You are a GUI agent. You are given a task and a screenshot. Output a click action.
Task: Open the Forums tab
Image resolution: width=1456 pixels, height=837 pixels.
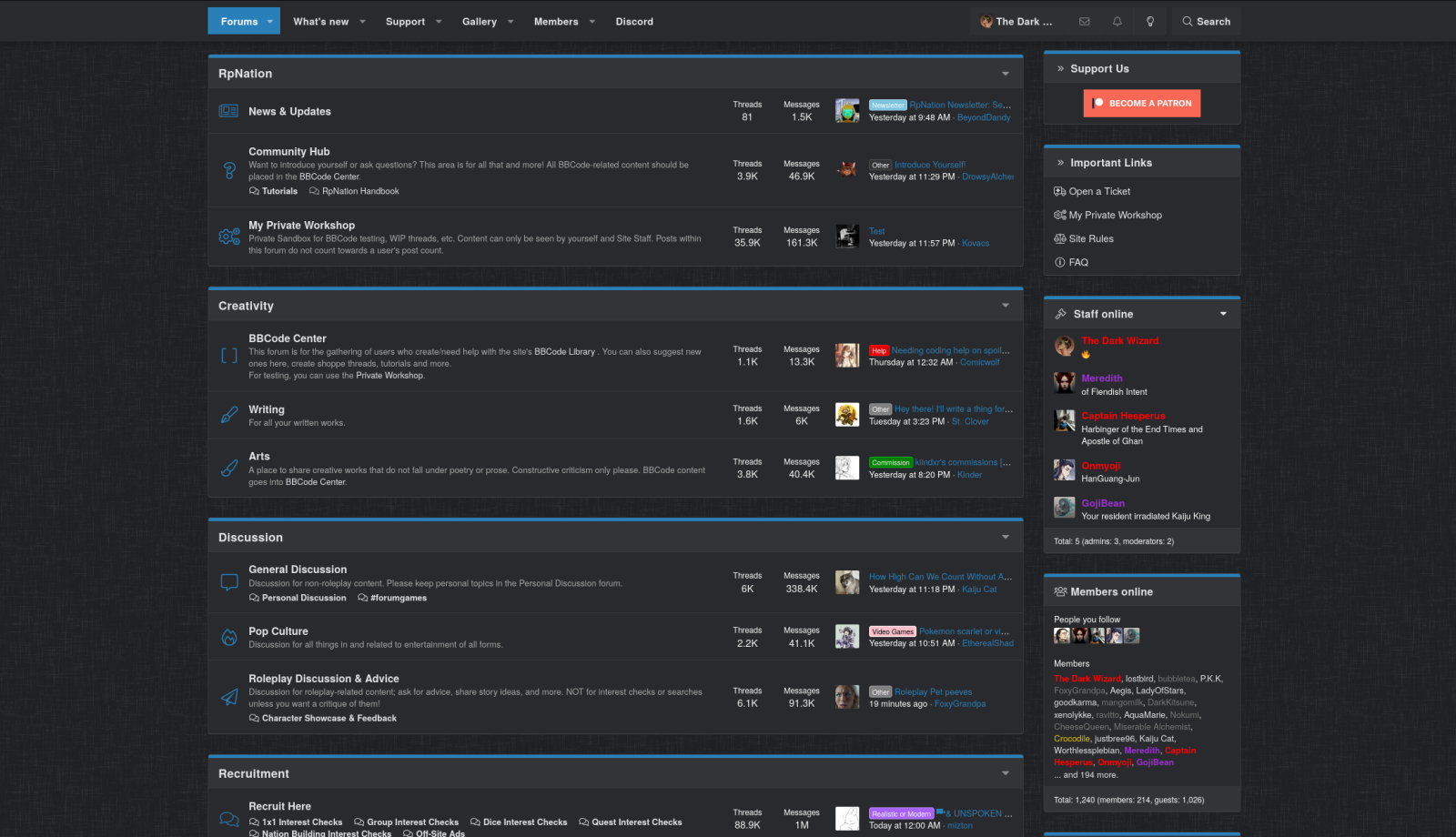(x=238, y=21)
